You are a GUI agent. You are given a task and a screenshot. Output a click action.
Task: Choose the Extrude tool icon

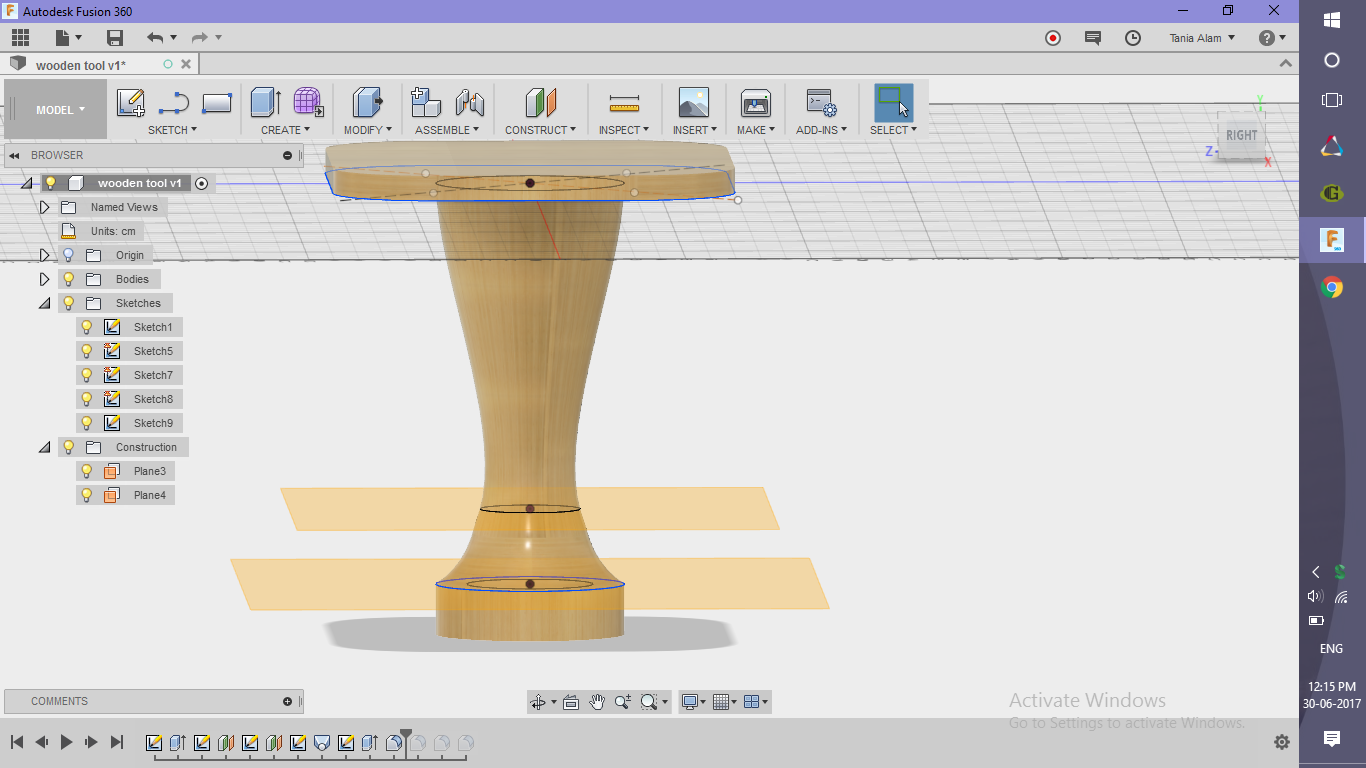[x=265, y=103]
